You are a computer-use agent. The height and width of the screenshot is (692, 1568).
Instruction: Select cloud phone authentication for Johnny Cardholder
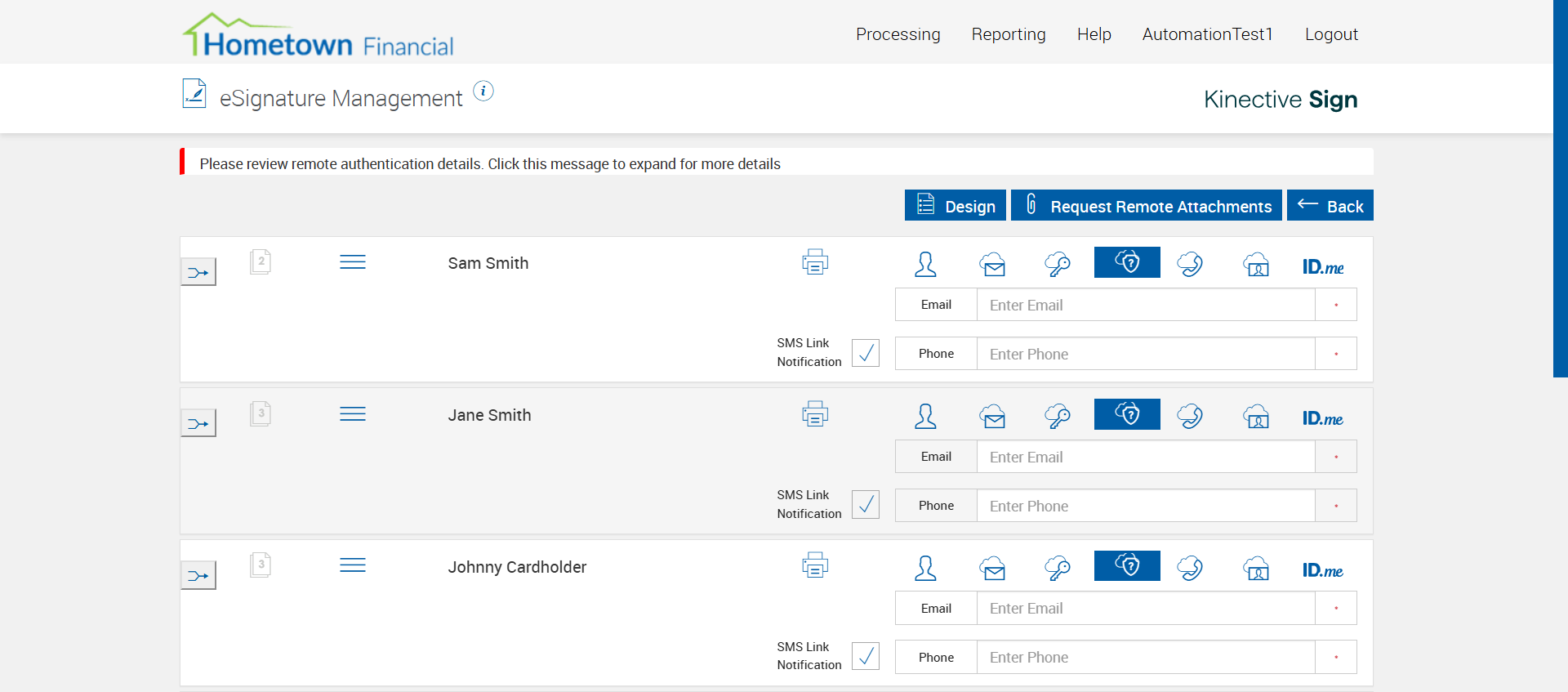click(x=1190, y=567)
